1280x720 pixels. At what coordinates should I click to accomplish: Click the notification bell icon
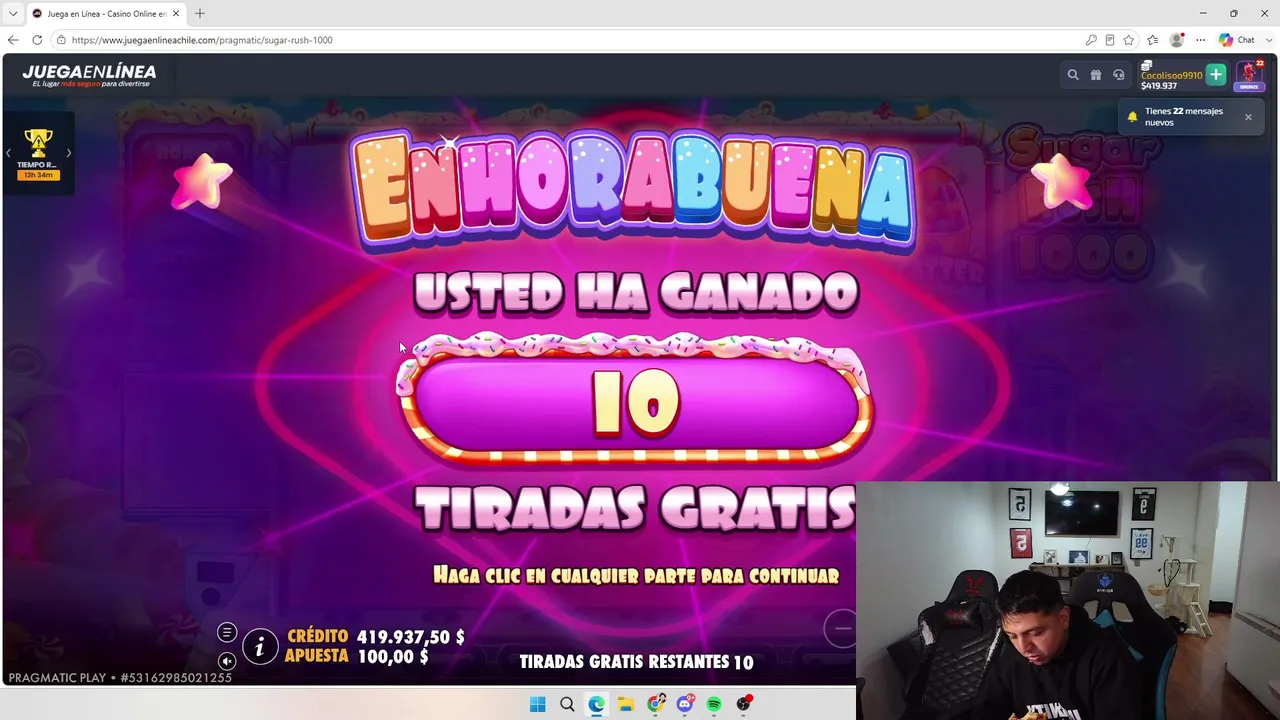1132,117
